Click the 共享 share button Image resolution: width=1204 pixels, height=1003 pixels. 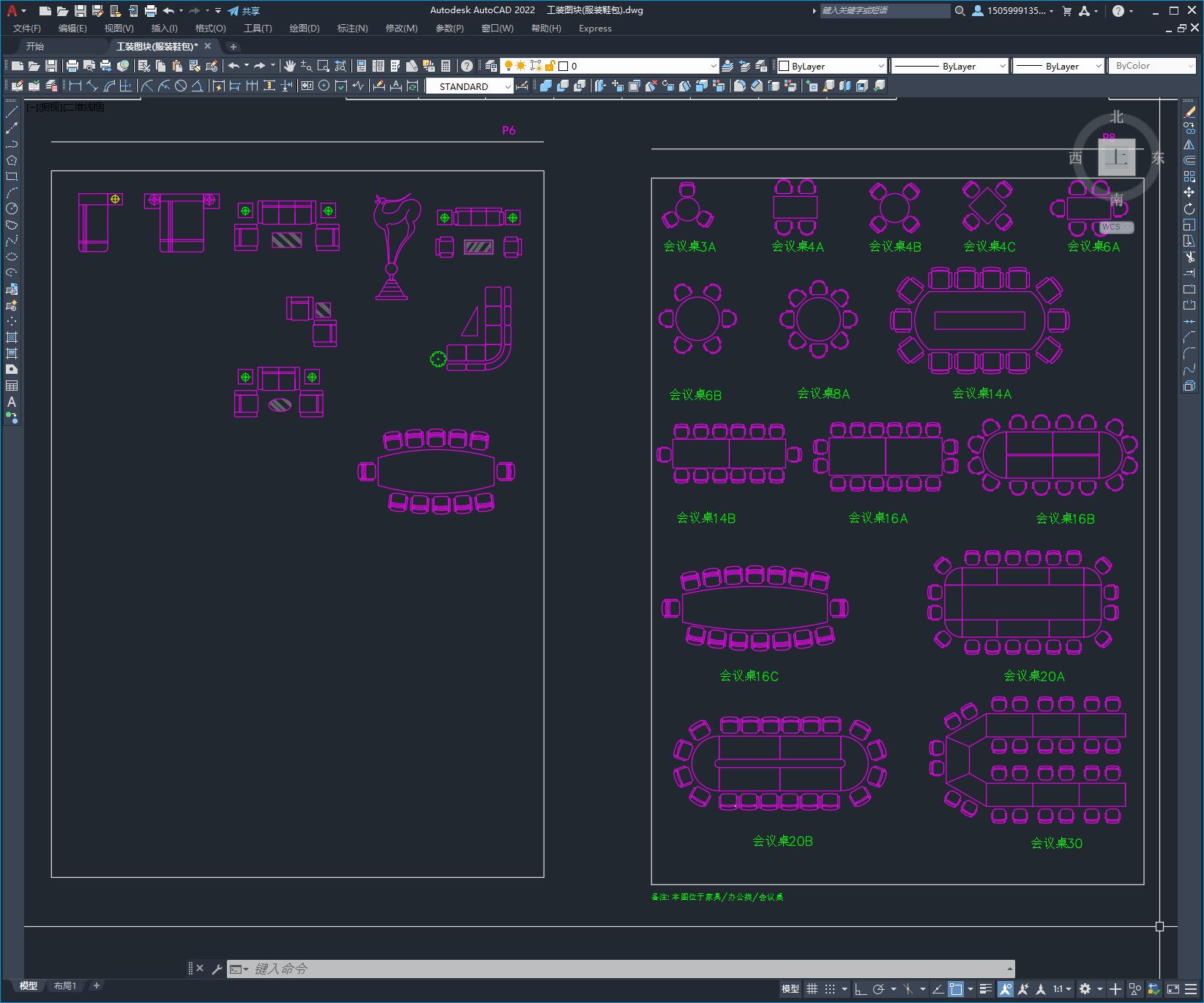point(244,10)
